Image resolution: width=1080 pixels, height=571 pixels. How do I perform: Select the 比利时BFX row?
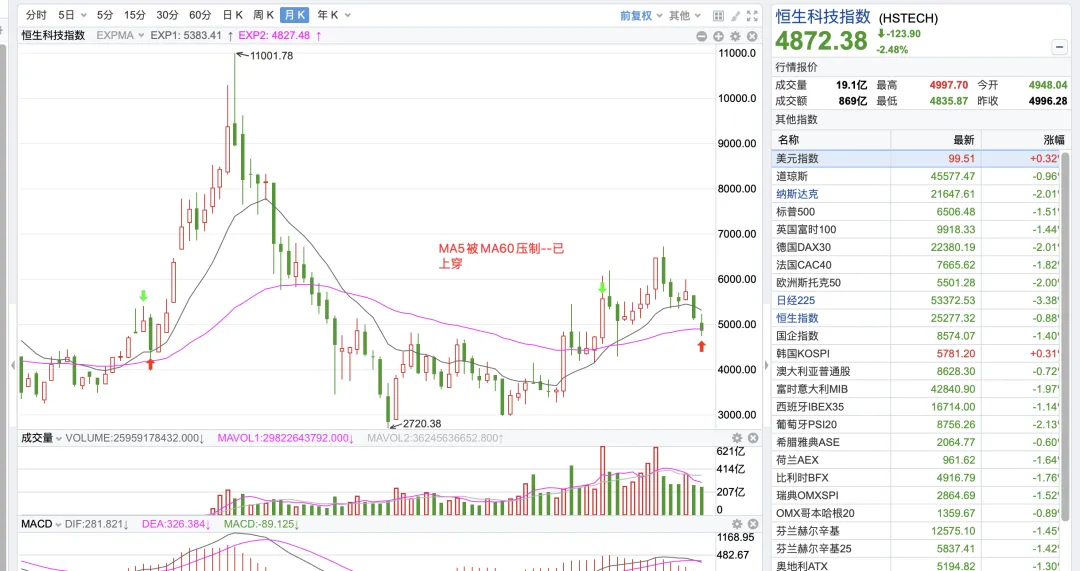tap(917, 478)
